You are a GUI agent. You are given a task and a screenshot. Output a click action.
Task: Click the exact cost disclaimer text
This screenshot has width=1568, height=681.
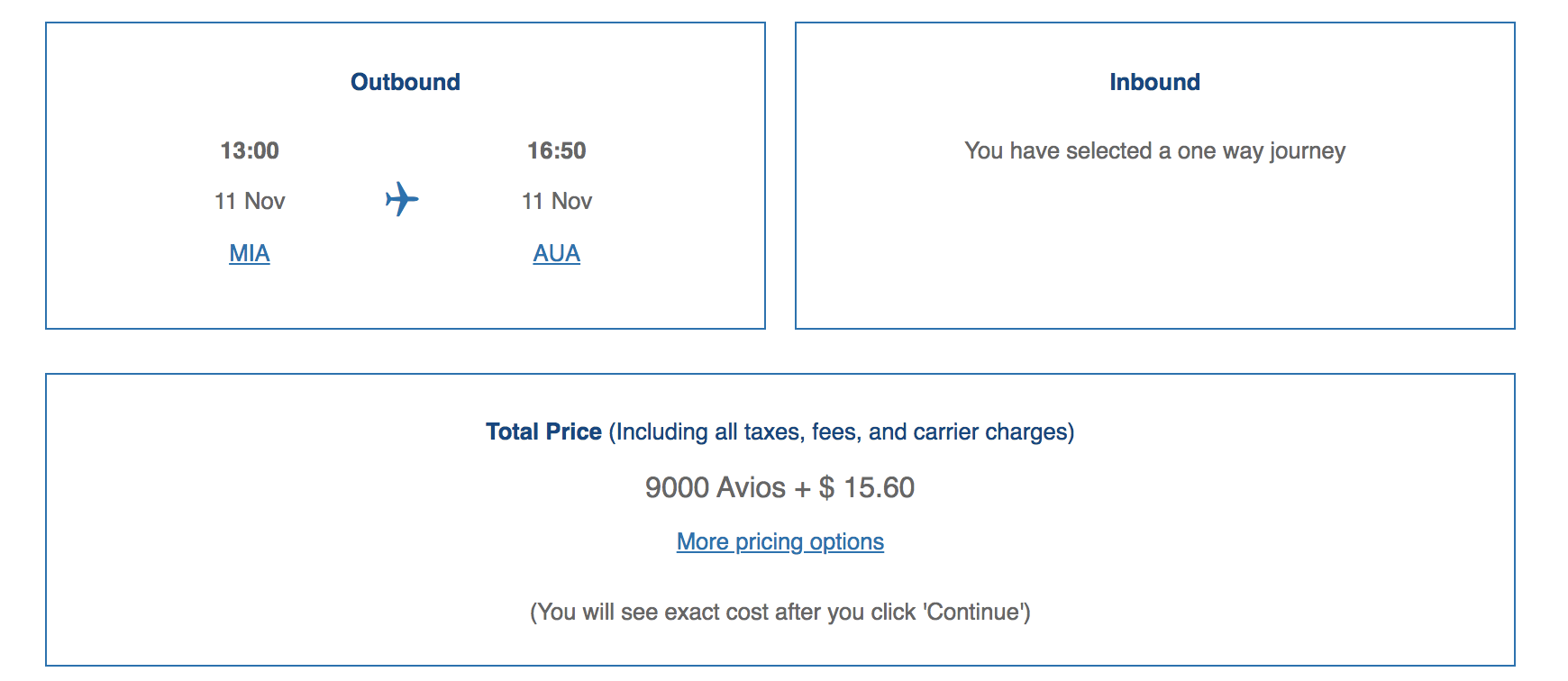click(x=781, y=611)
